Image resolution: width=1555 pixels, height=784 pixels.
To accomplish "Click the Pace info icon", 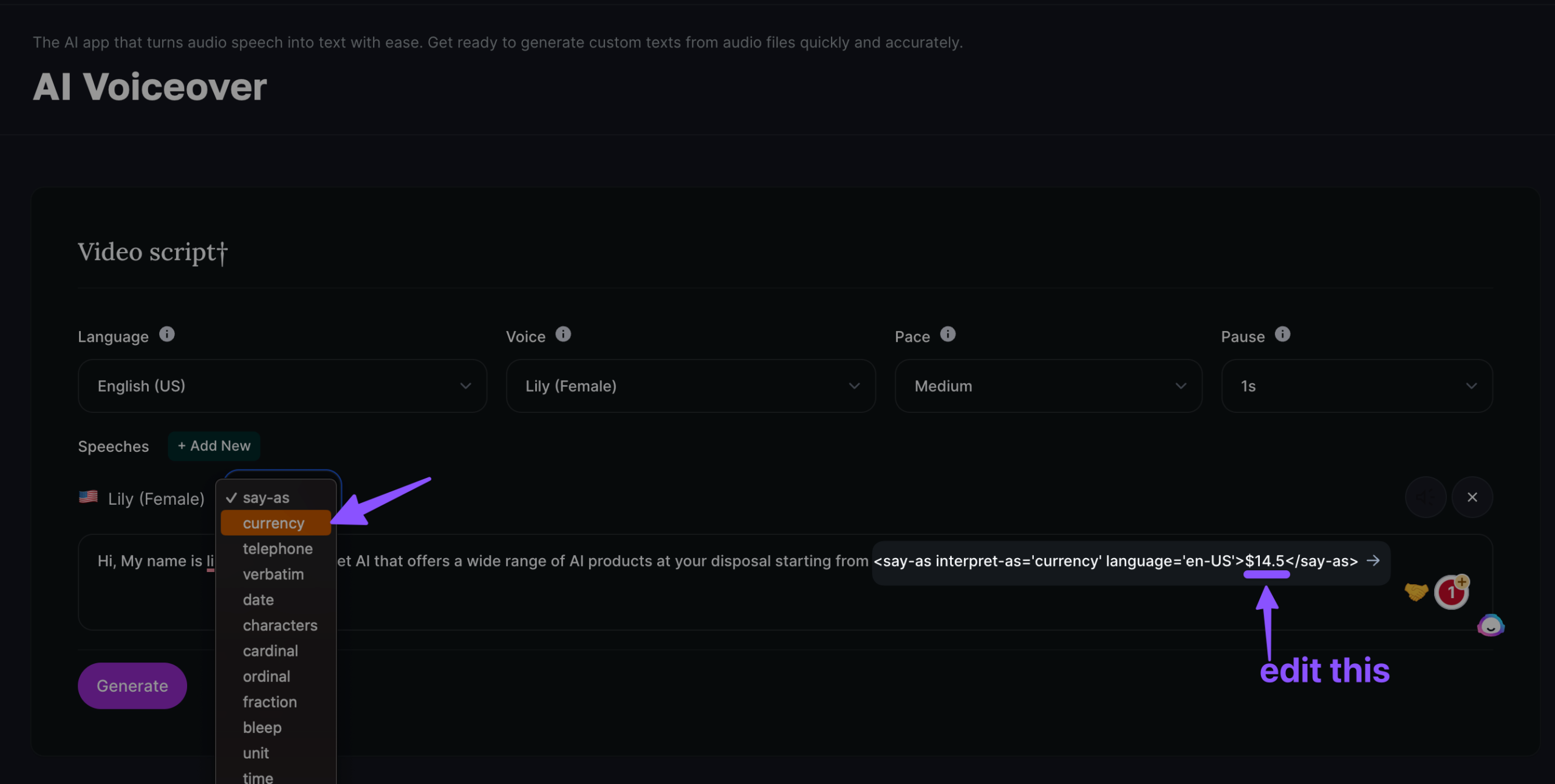I will coord(948,335).
